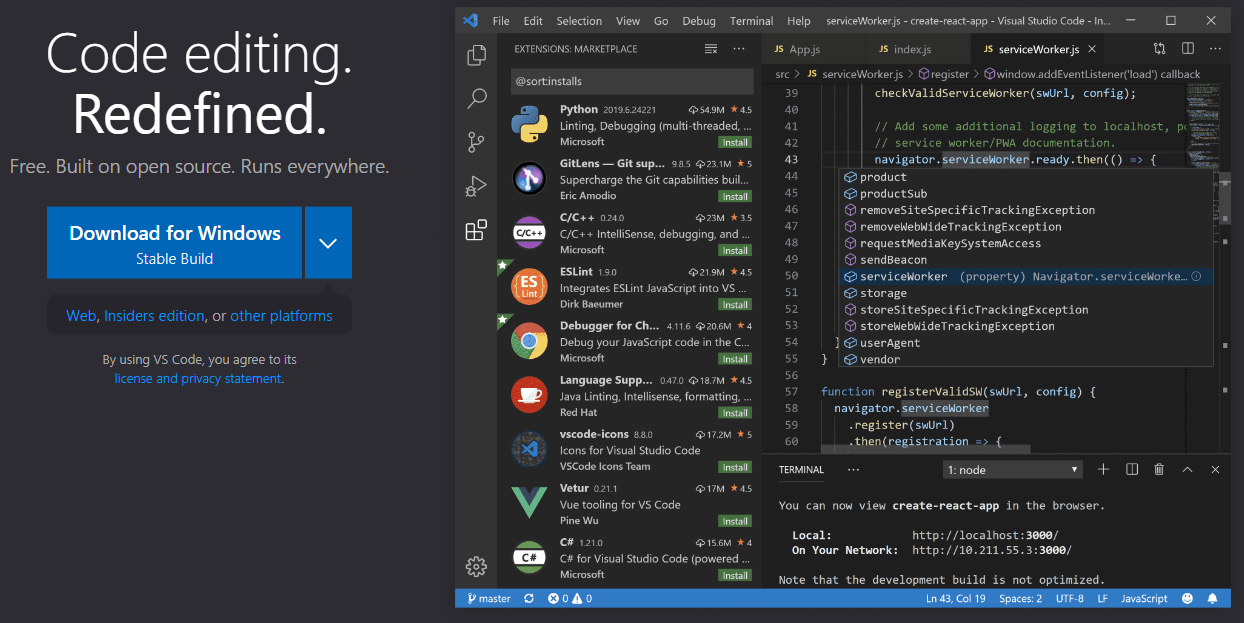Viewport: 1244px width, 623px height.
Task: Click Download for Windows button
Action: coord(174,243)
